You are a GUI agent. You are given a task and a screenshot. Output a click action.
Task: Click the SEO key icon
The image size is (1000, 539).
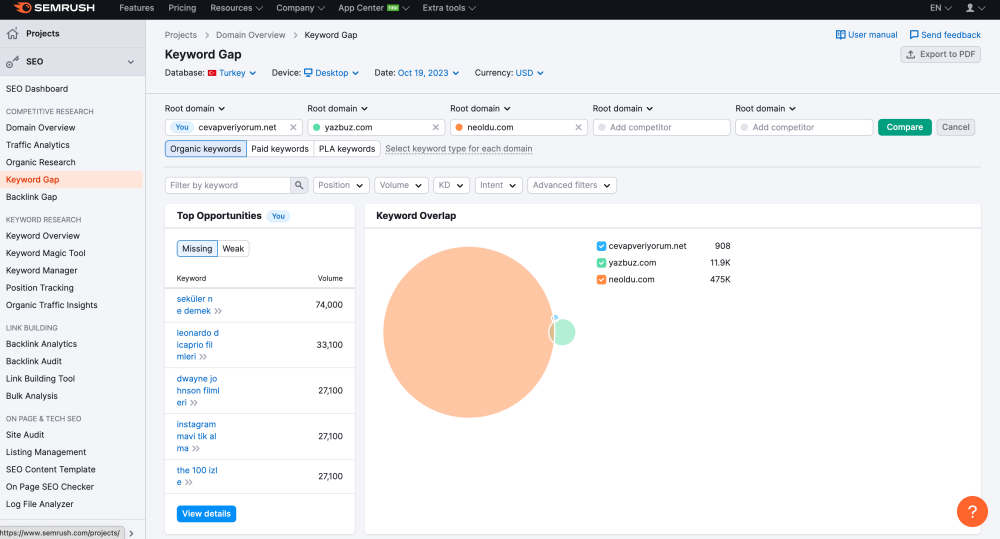[x=12, y=62]
